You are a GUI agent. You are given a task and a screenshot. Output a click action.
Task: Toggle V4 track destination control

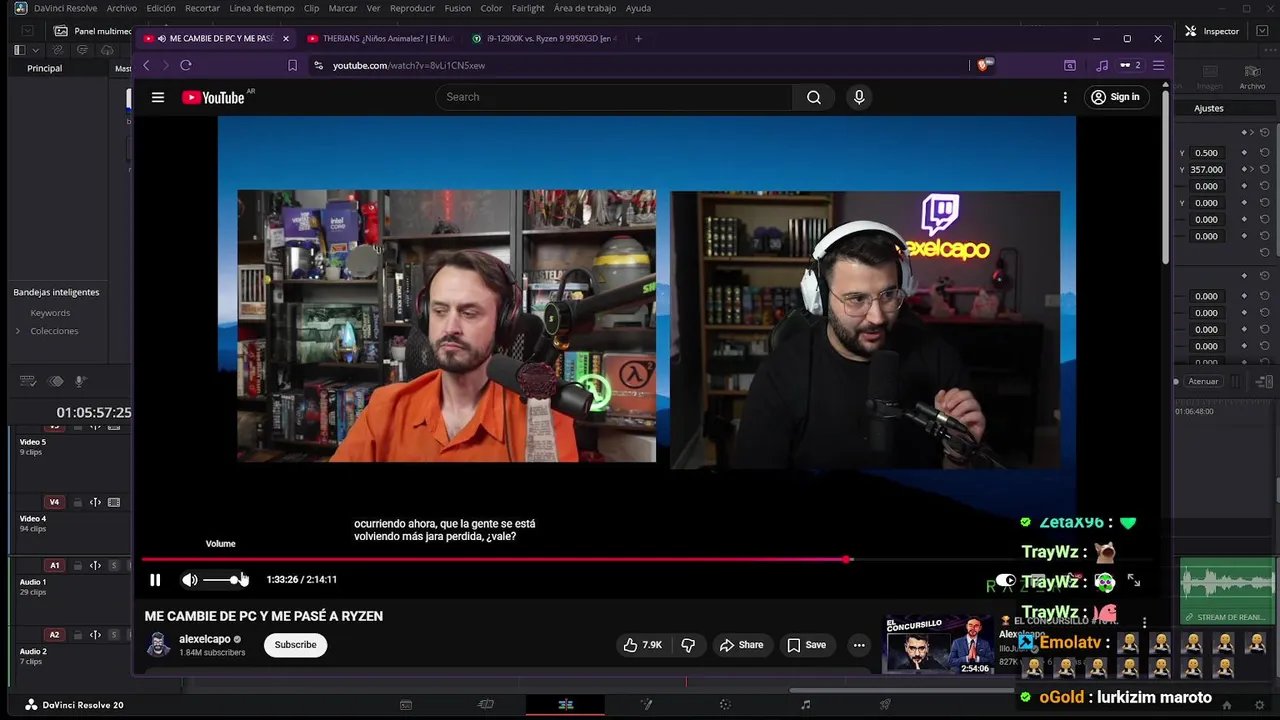(55, 502)
